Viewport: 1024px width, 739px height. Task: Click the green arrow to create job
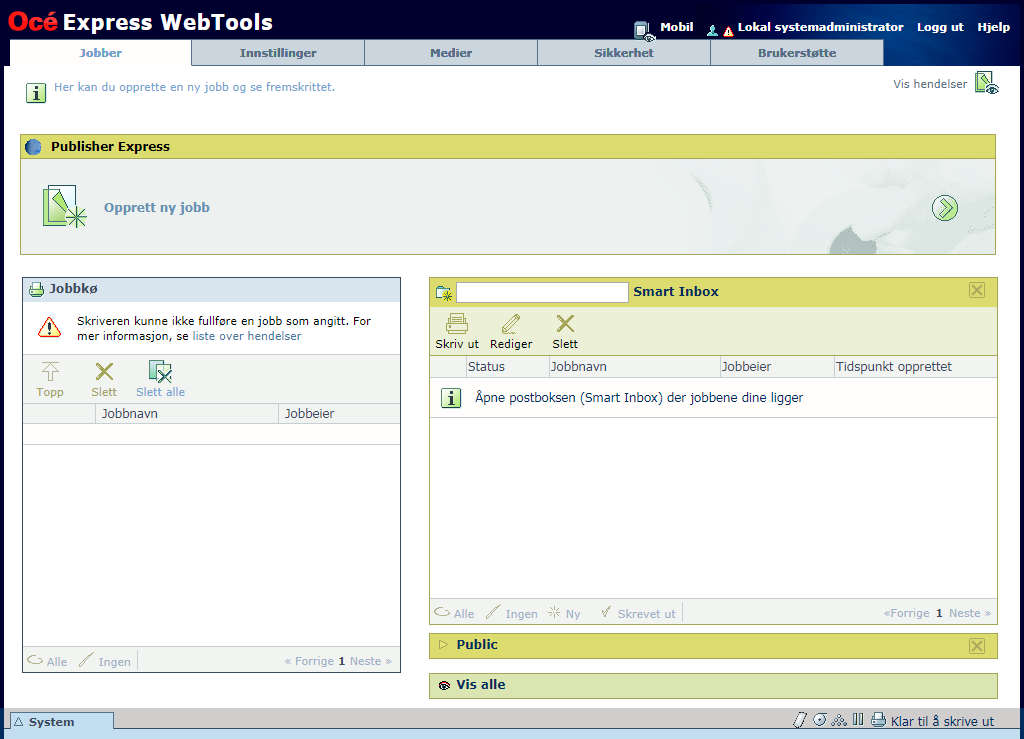pos(944,208)
